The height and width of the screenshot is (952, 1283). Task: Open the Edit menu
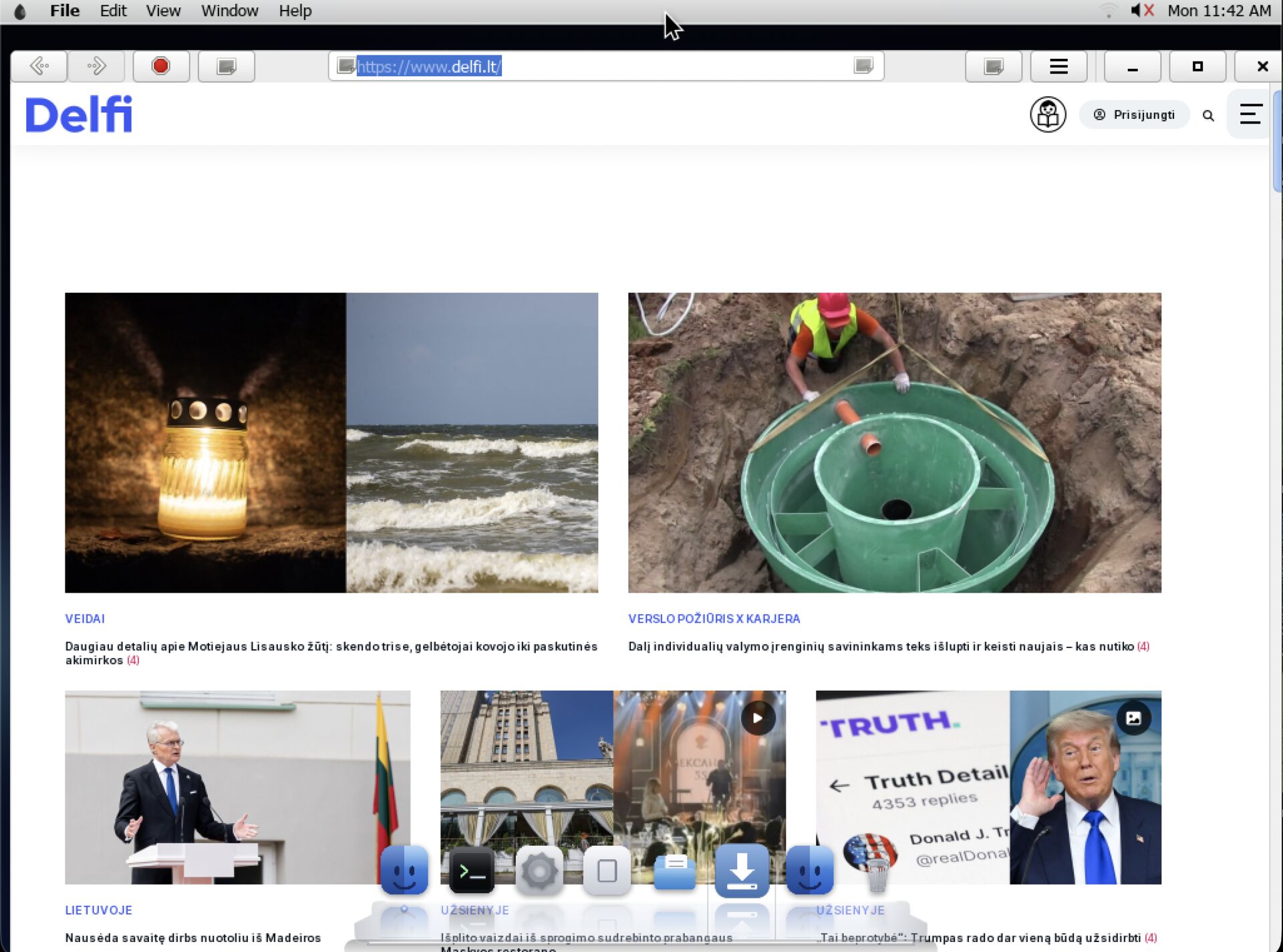(x=113, y=11)
